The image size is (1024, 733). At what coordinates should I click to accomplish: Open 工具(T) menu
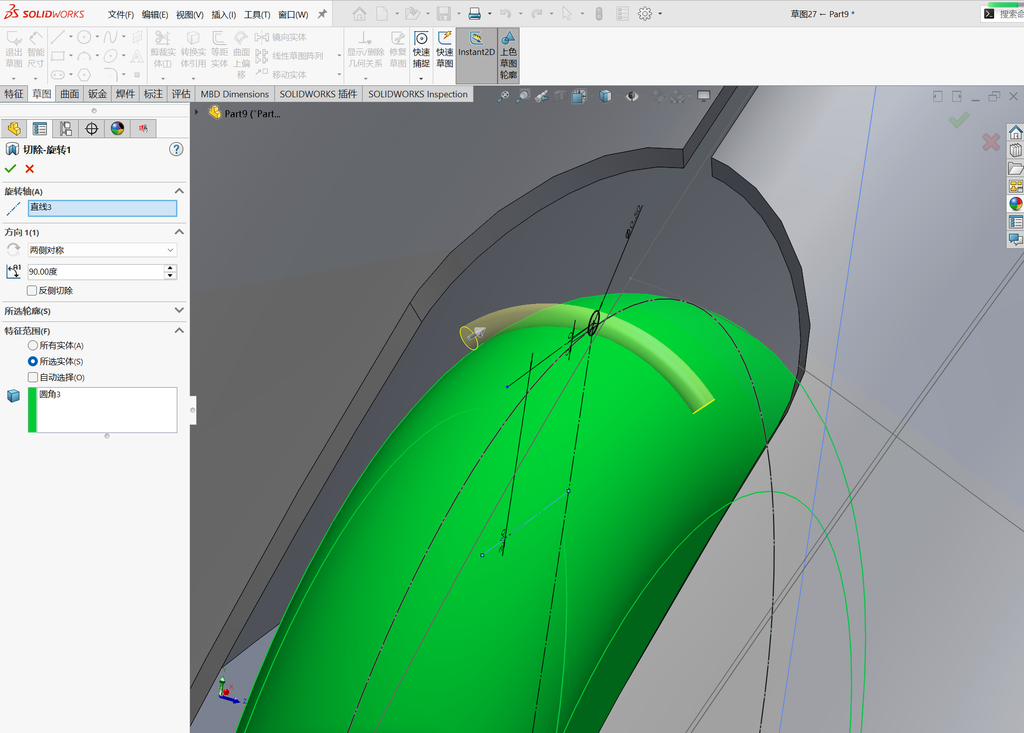257,14
